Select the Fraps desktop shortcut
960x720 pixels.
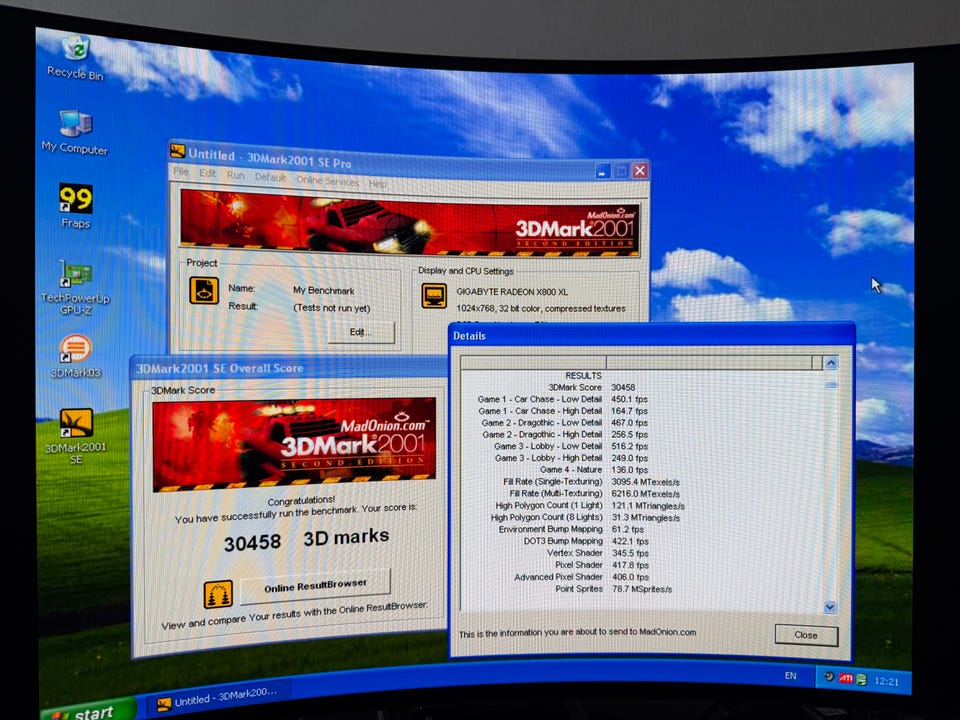point(76,206)
